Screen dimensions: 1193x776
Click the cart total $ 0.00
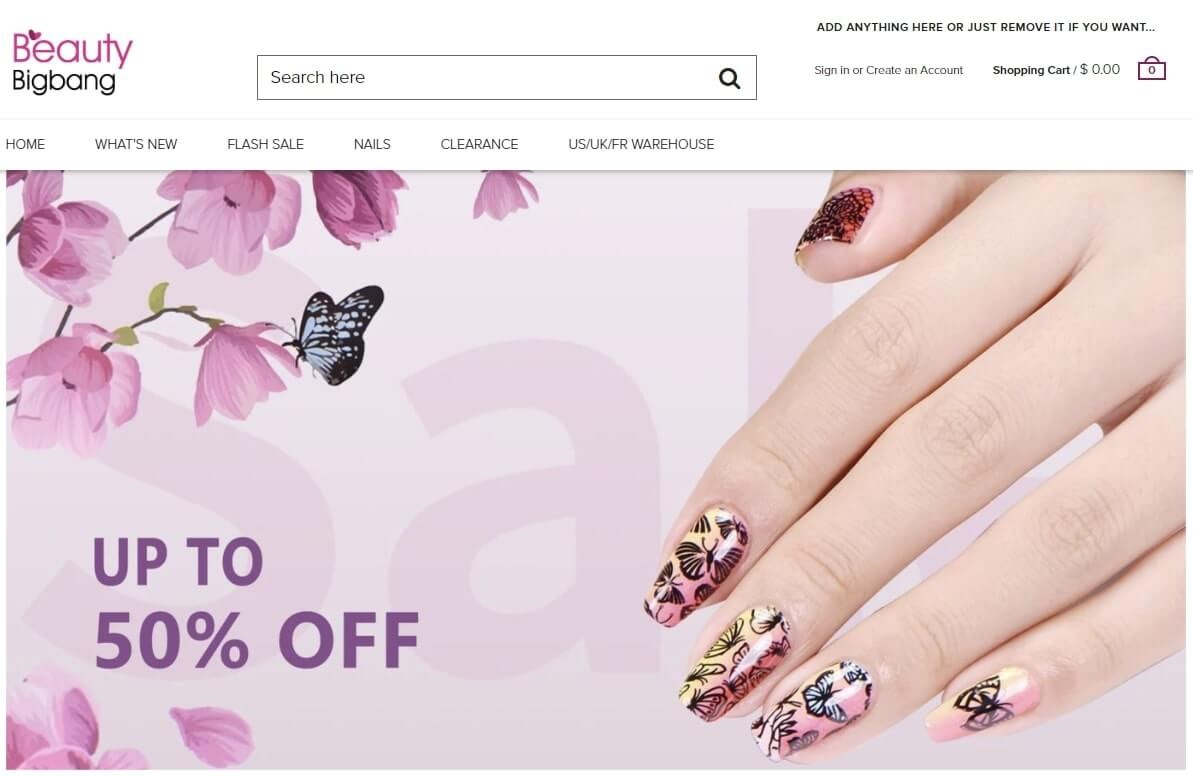pos(1100,69)
